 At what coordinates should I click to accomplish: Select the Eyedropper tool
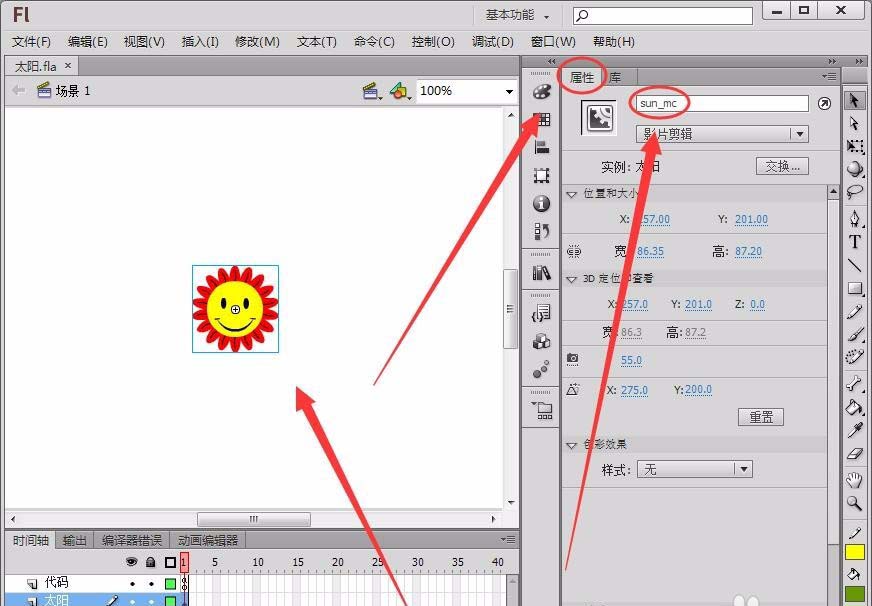click(854, 430)
